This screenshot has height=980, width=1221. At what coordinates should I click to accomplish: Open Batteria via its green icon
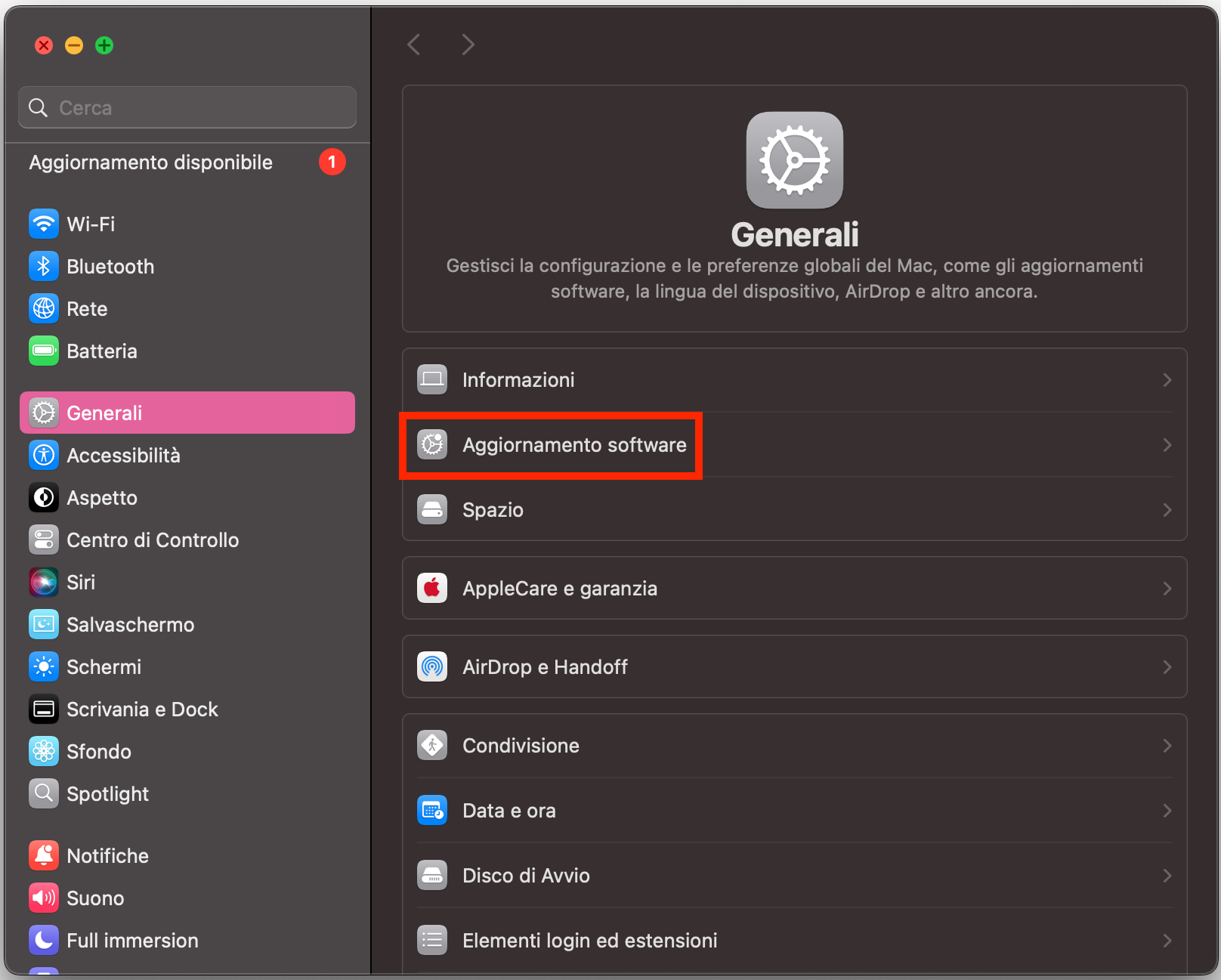point(44,351)
